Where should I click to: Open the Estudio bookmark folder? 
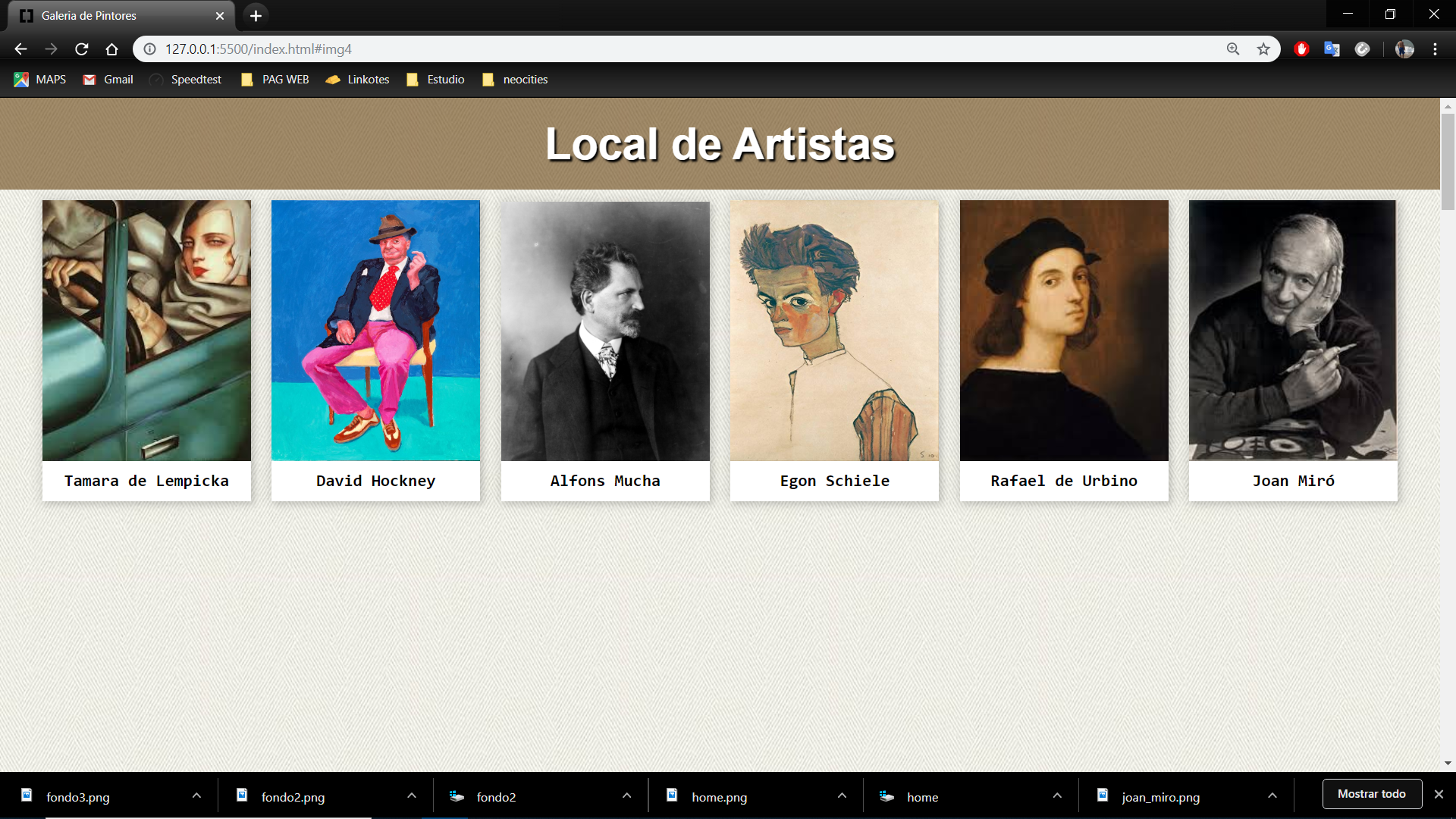click(x=436, y=80)
